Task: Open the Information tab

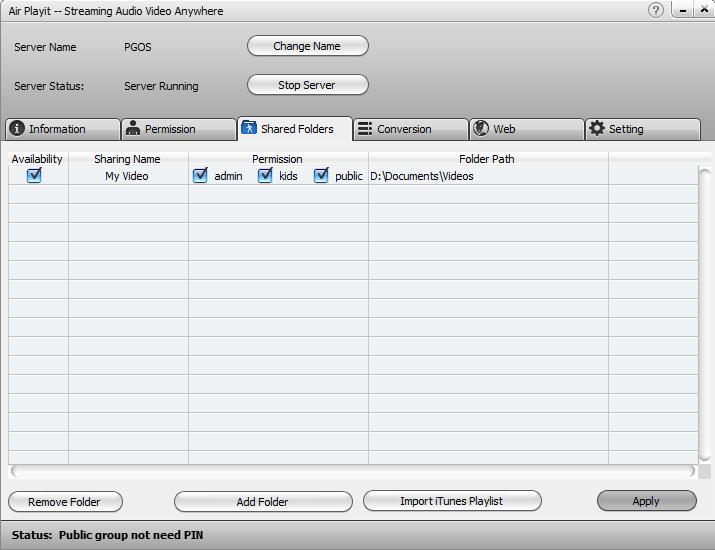Action: click(x=63, y=129)
